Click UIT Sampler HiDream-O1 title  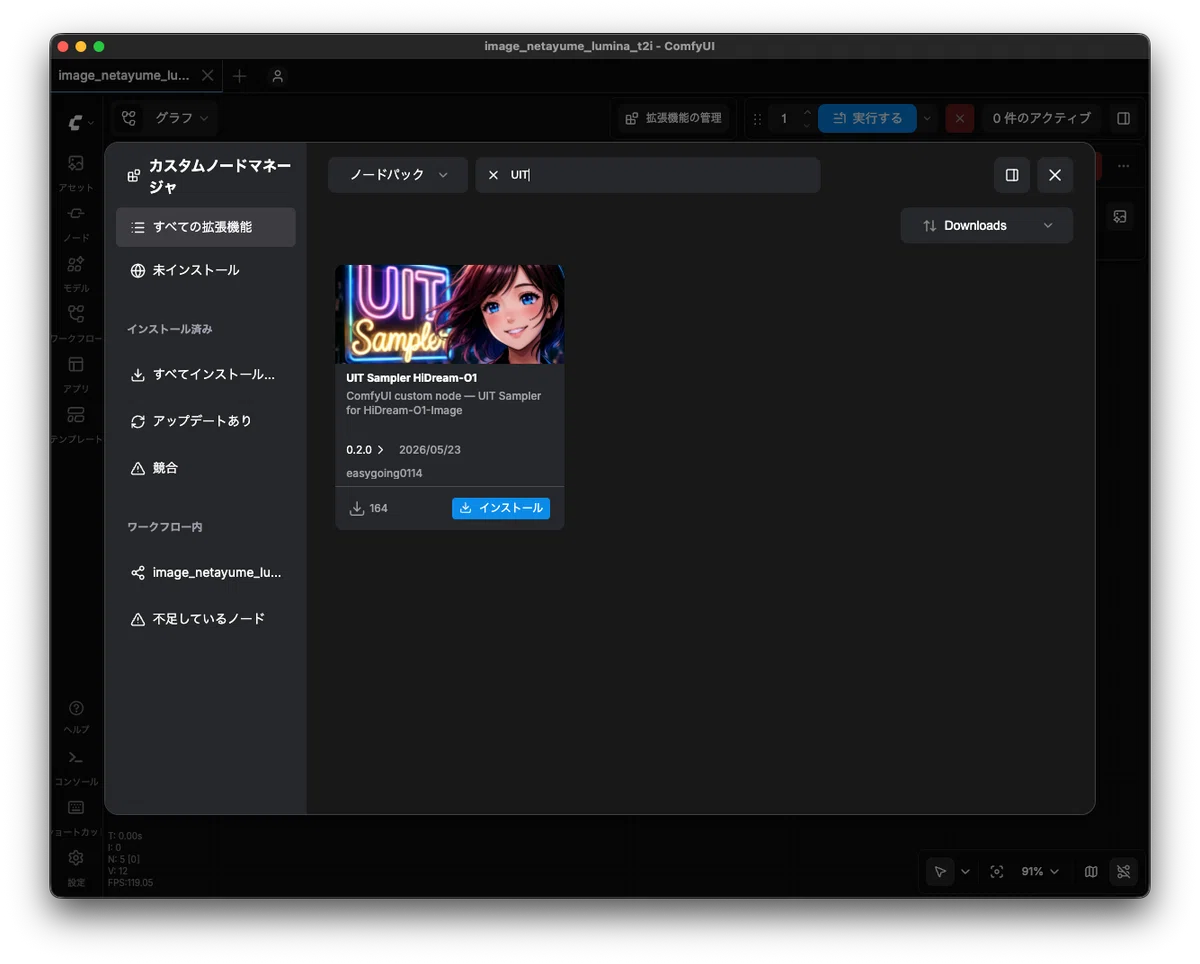tap(411, 378)
